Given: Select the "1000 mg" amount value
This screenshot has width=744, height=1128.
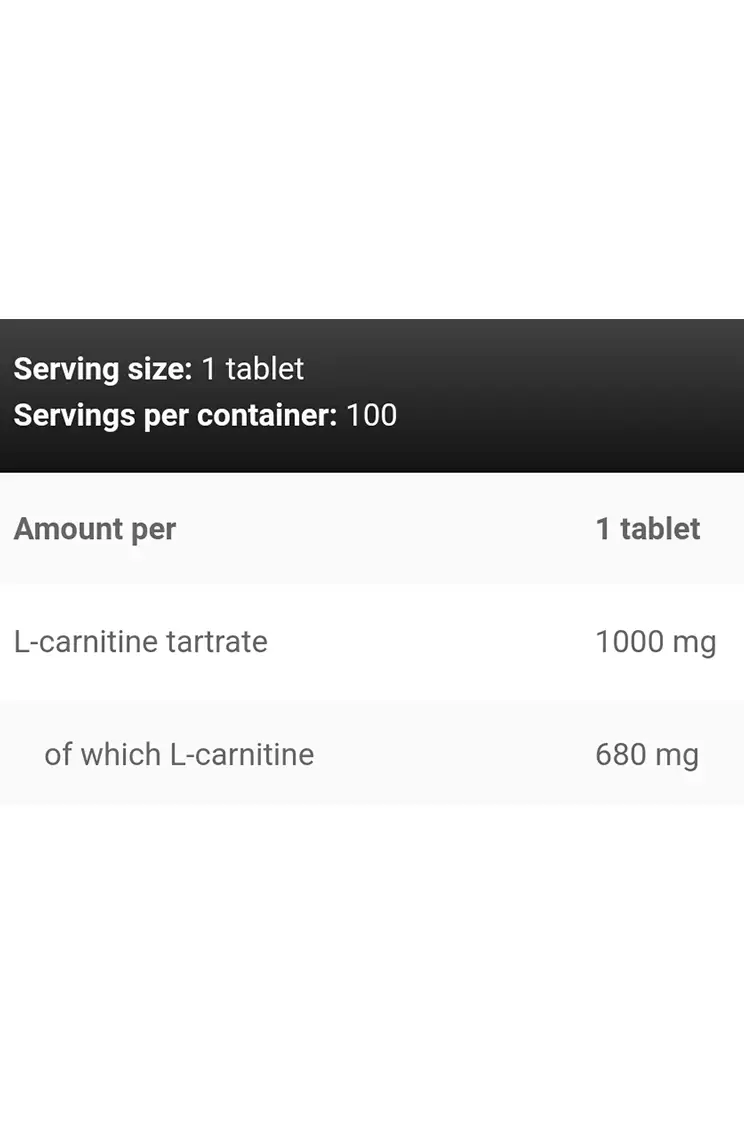Looking at the screenshot, I should click(x=655, y=641).
